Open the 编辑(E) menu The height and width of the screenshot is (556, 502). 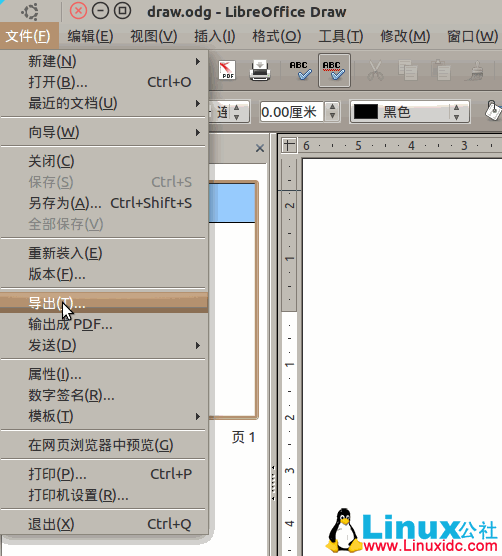coord(90,36)
